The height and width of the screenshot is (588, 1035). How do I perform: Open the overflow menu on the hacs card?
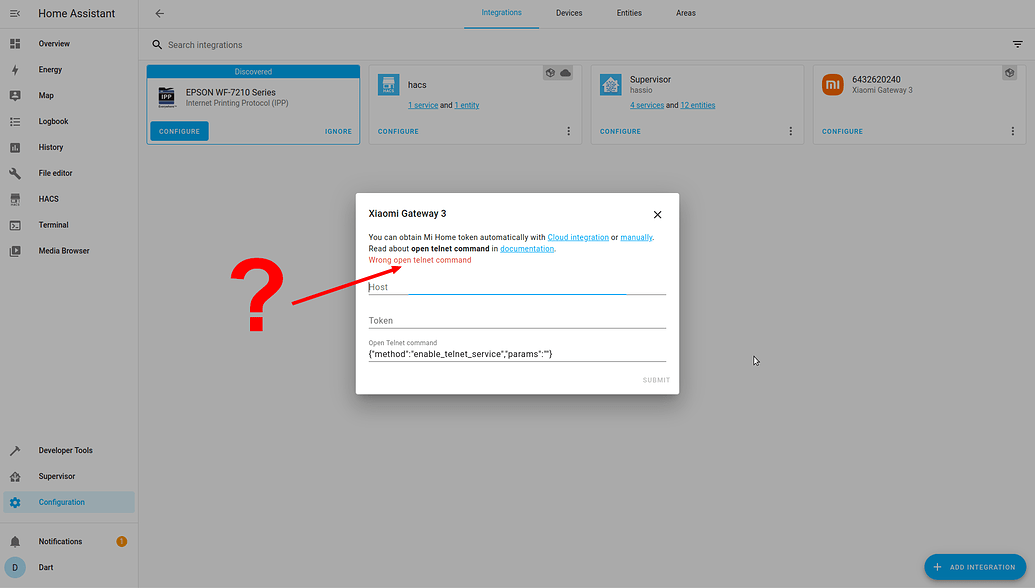[x=568, y=130]
